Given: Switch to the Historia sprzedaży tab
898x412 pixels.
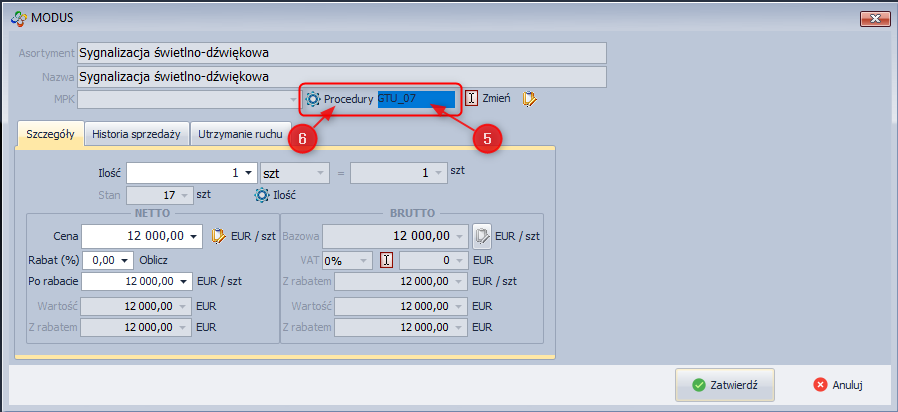Looking at the screenshot, I should pos(137,133).
